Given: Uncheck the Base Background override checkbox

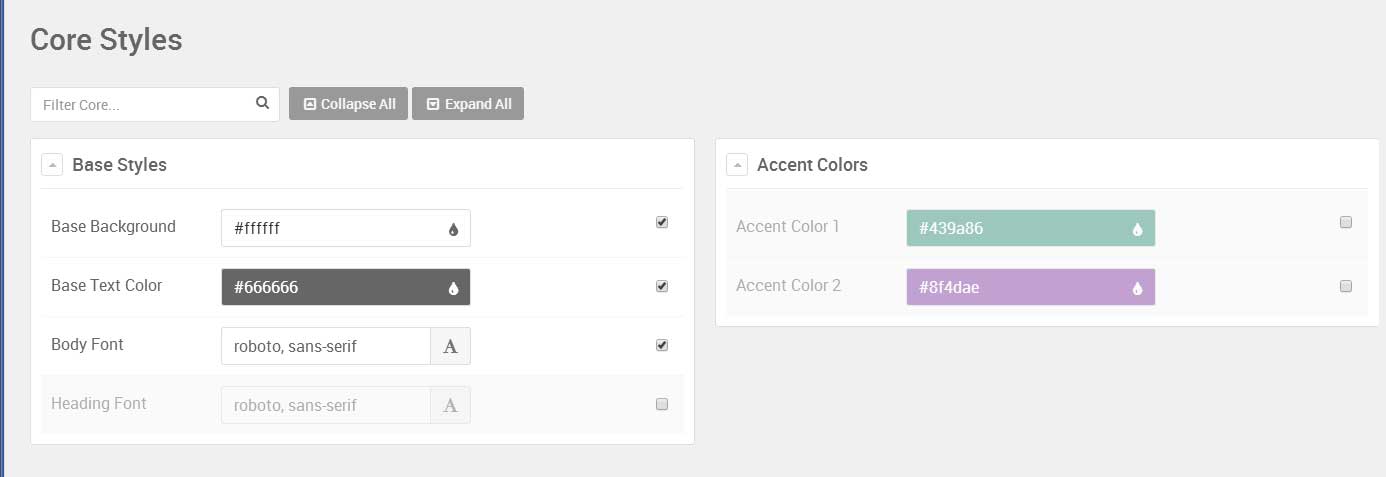Looking at the screenshot, I should tap(662, 222).
